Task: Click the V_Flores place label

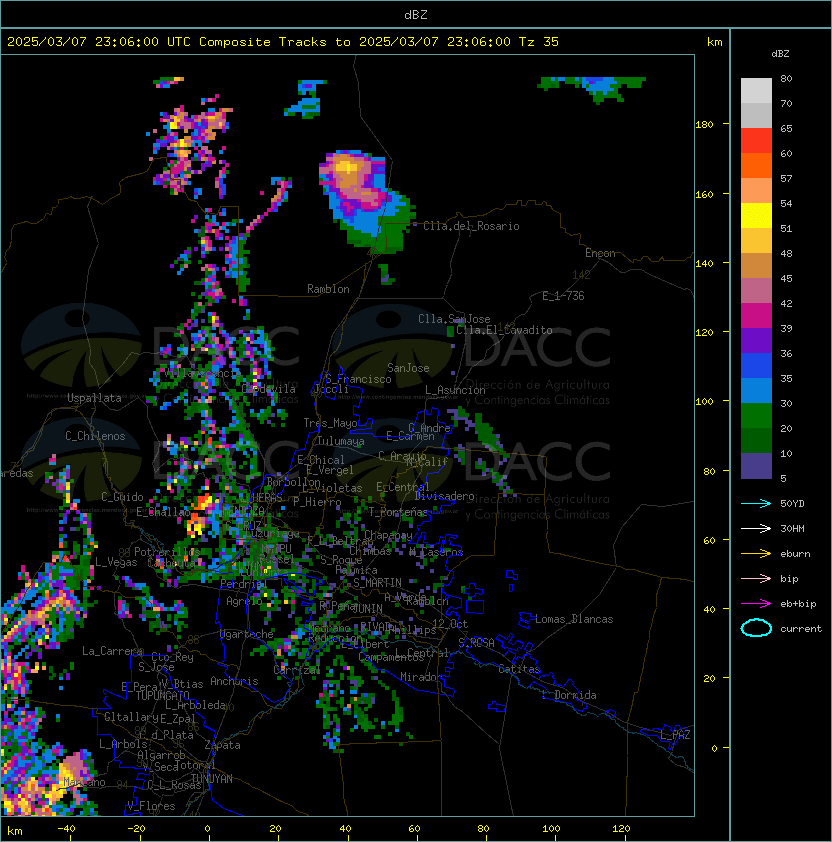Action: [151, 806]
